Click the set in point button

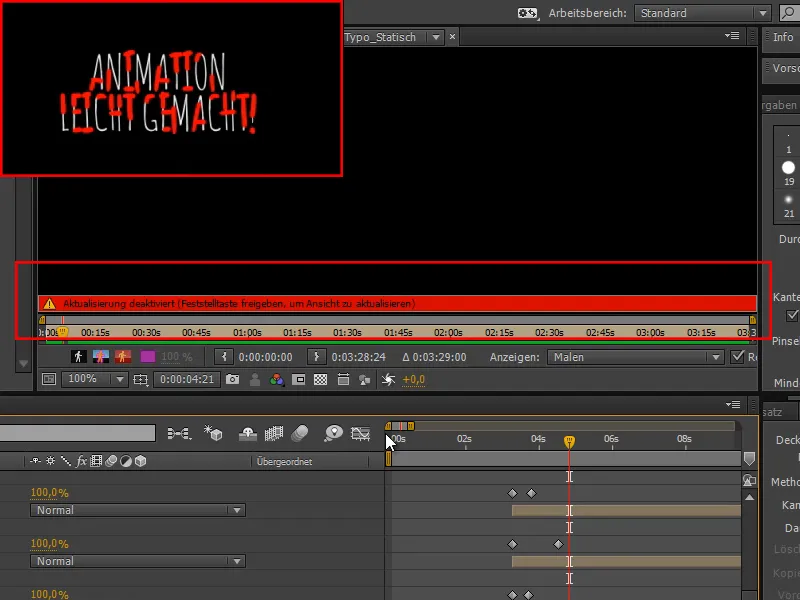click(224, 356)
